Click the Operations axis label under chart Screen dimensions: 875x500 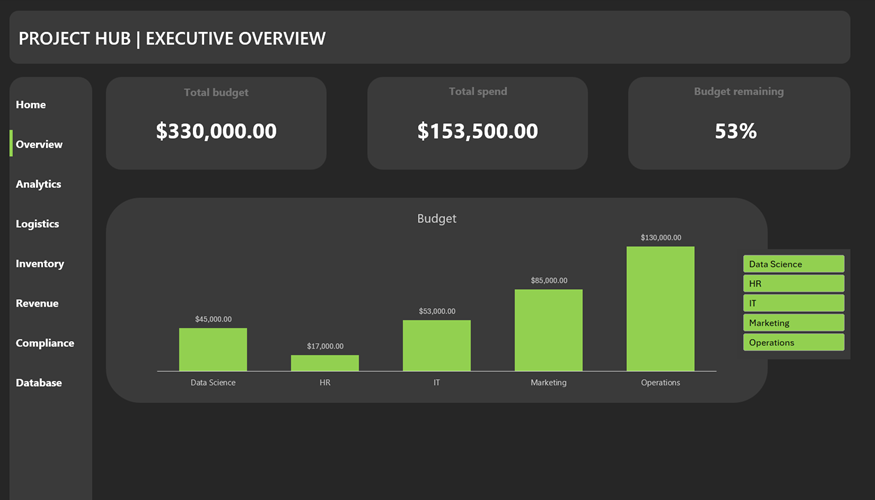[661, 383]
